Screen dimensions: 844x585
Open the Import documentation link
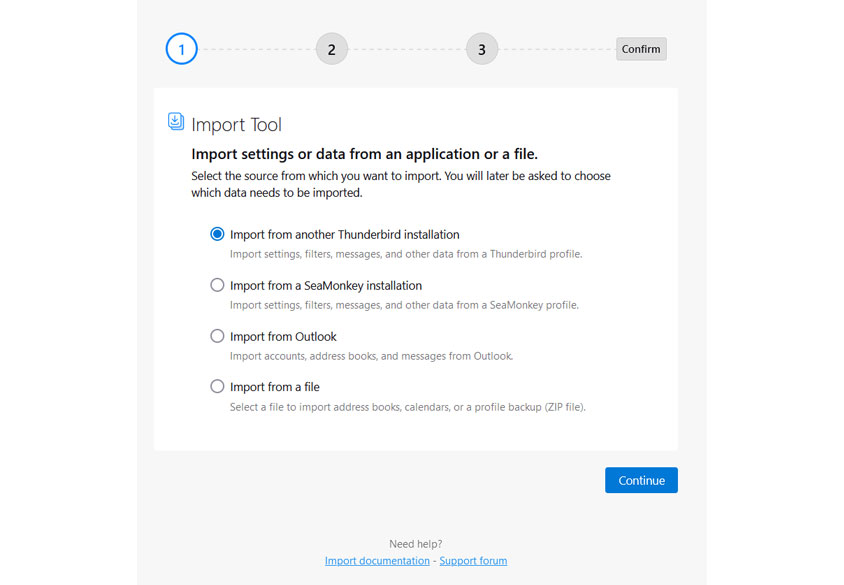click(377, 560)
